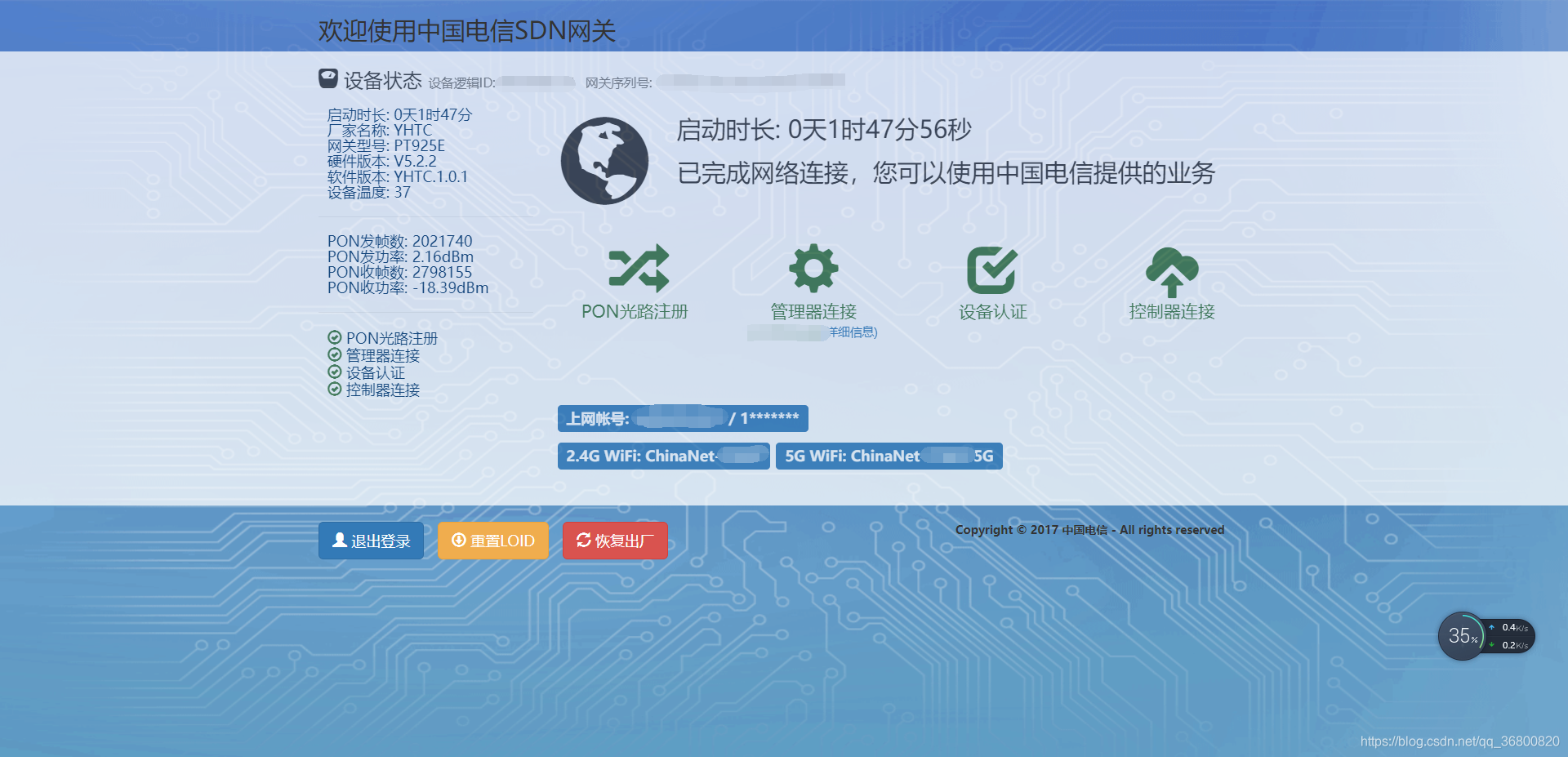Click the 2.4G WiFi ChinaNet badge
1568x757 pixels.
pyautogui.click(x=663, y=456)
